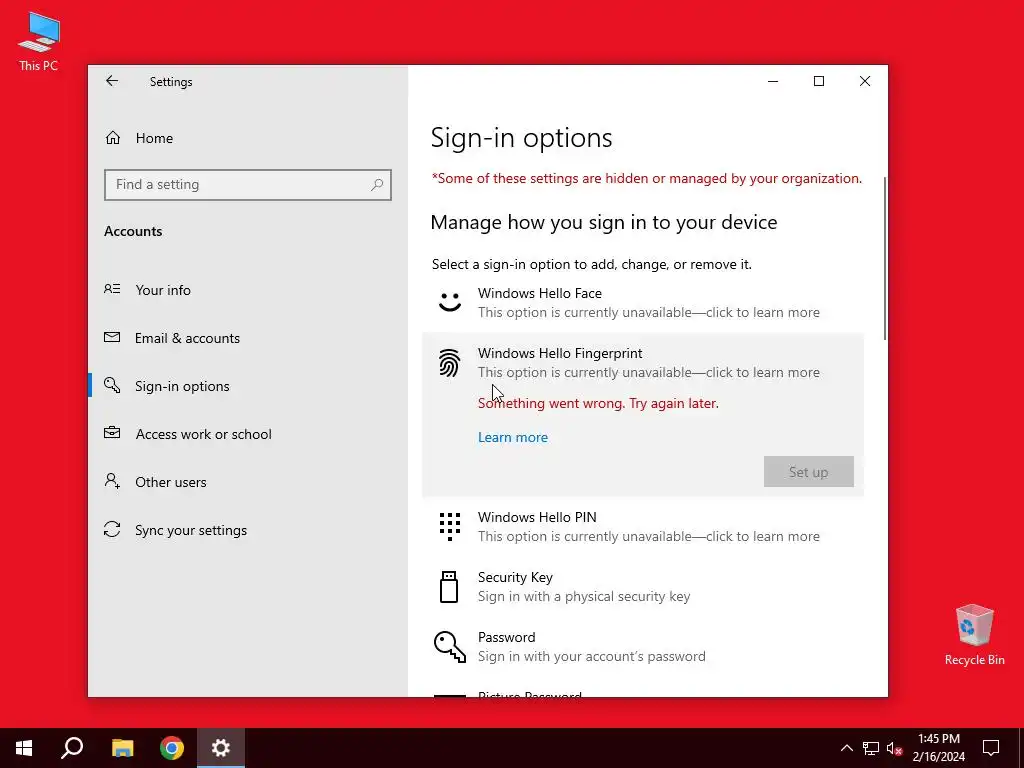Viewport: 1024px width, 768px height.
Task: Open the Windows Start menu
Action: [24, 748]
